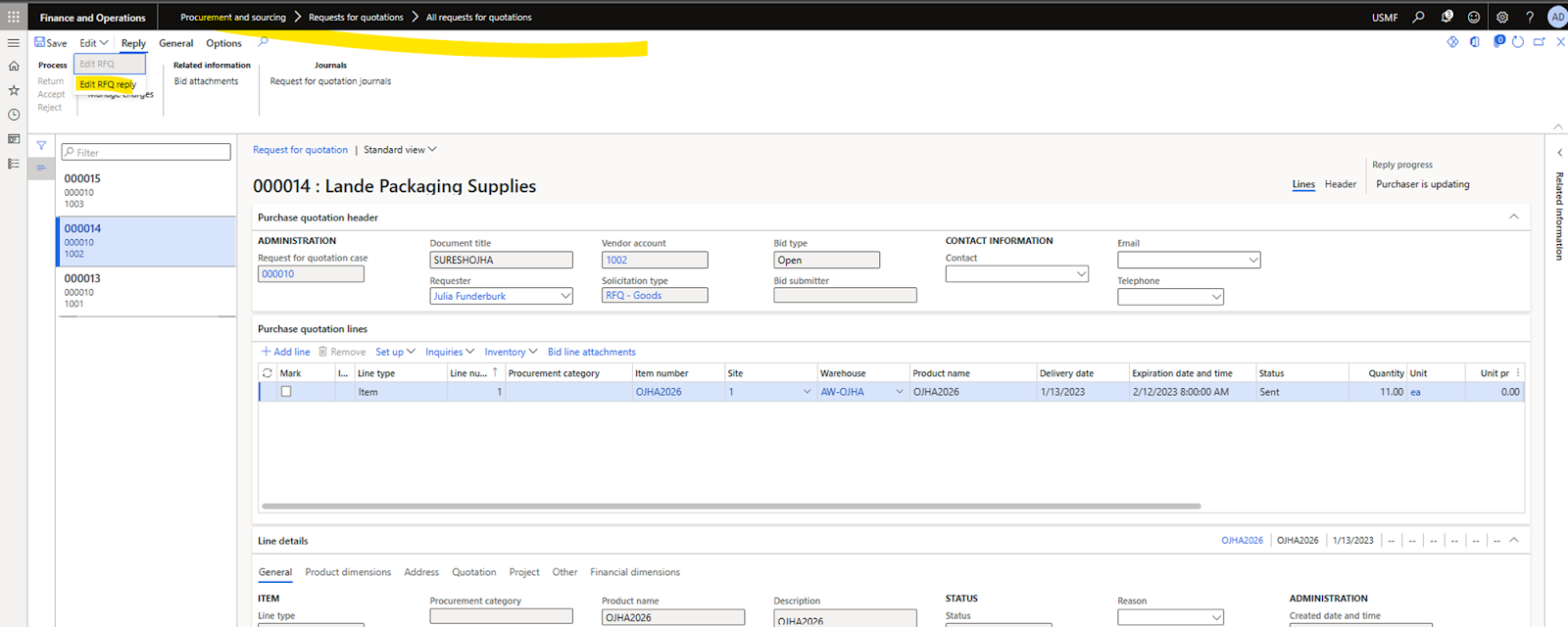Open Product dimensions tab in Line details
Viewport: 1568px width, 627px height.
pyautogui.click(x=348, y=572)
